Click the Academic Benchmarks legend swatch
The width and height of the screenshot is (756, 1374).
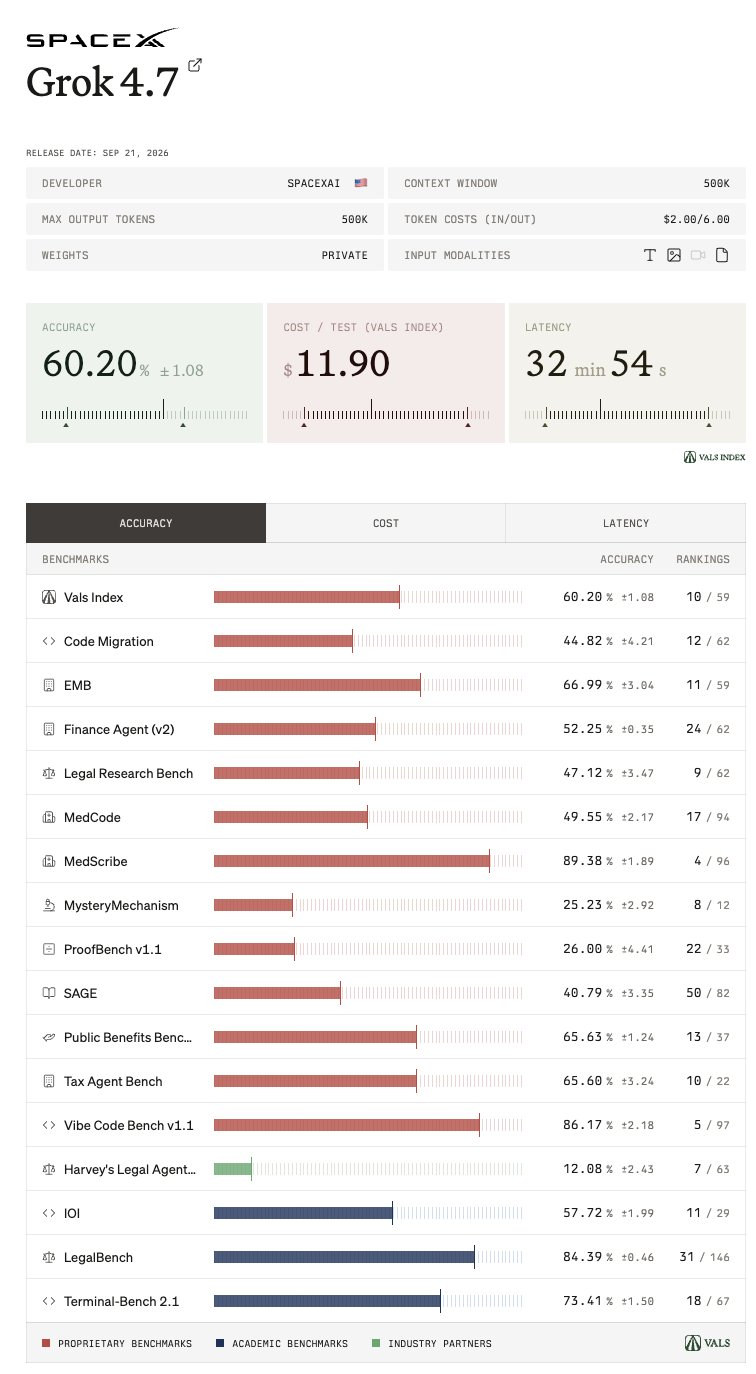coord(220,1343)
